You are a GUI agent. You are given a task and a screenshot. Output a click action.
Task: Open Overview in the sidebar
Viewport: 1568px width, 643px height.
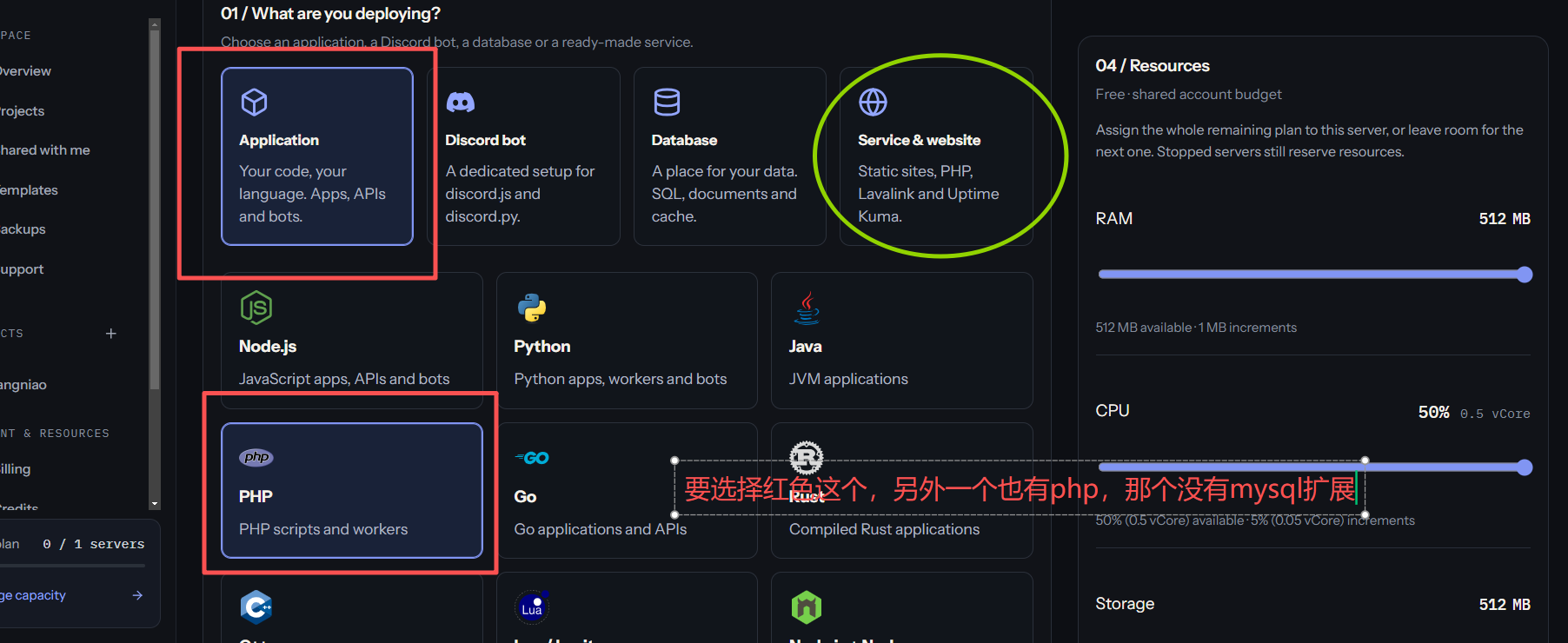[x=25, y=71]
